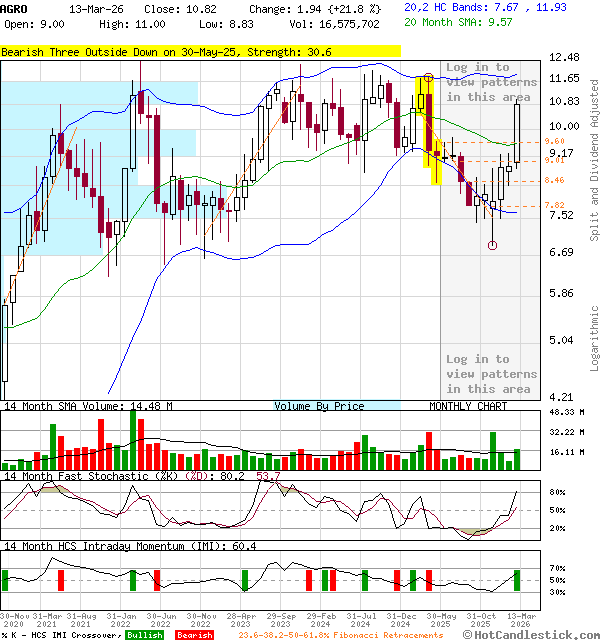Viewport: 600px width, 640px height.
Task: Select the circled low marker below 7.52
Action: 492,245
